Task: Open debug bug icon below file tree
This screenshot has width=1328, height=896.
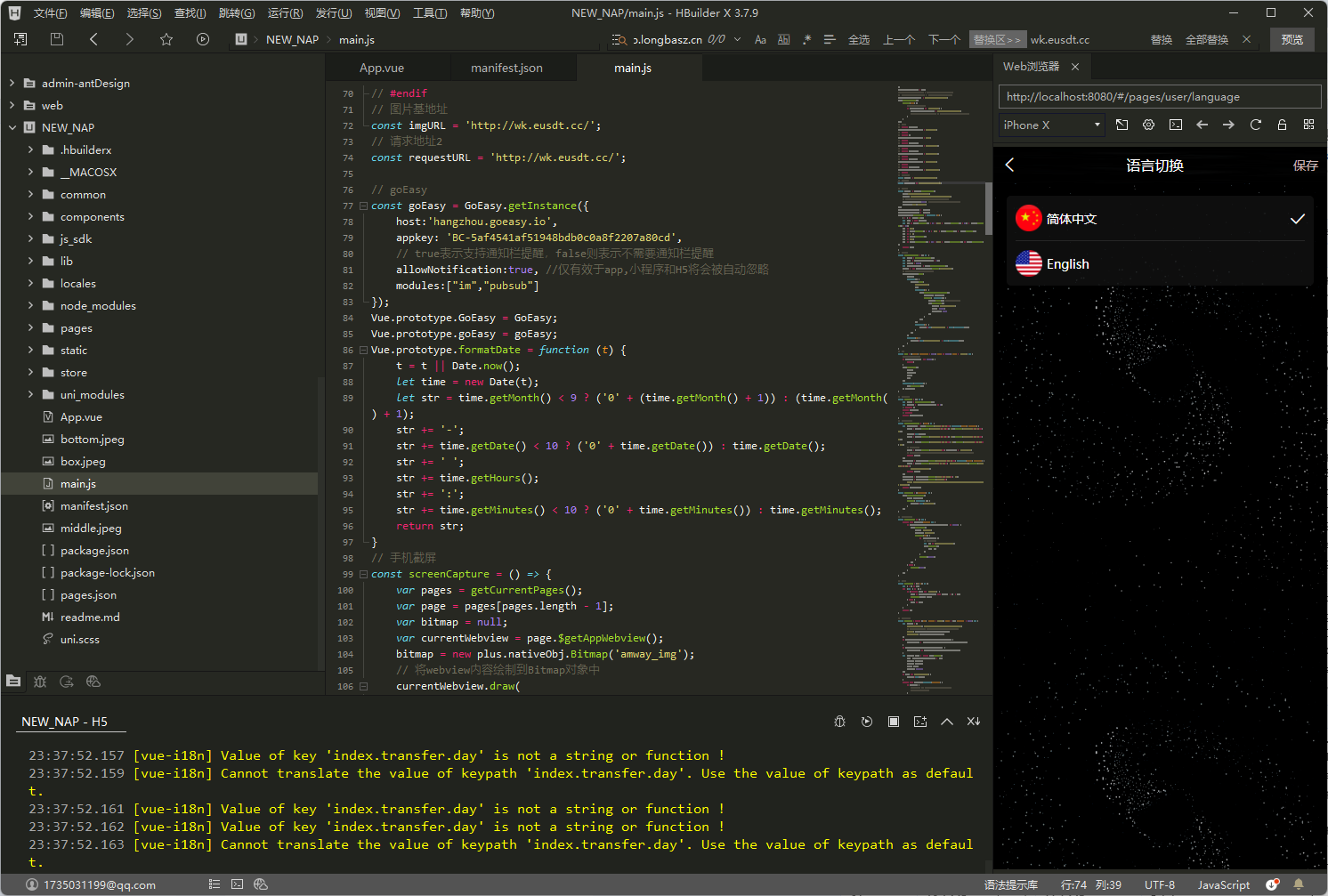Action: click(x=40, y=682)
